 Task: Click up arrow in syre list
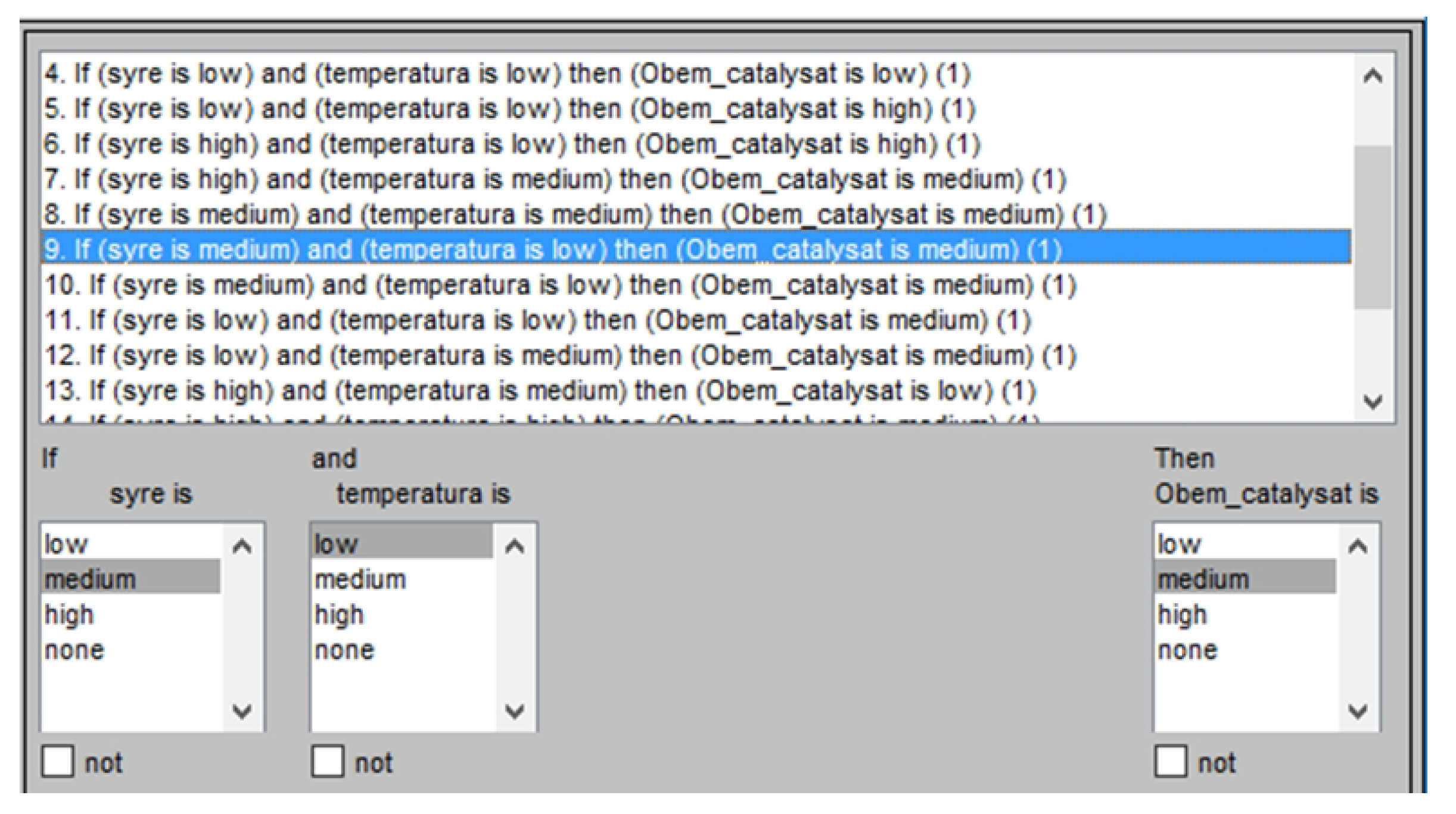(242, 546)
